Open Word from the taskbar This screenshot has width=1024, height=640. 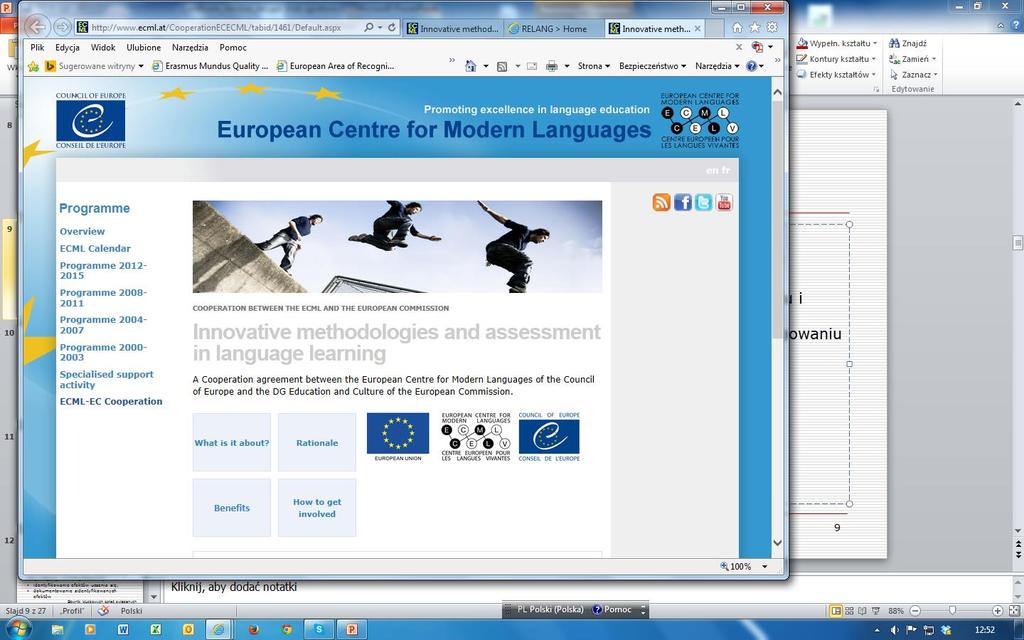coord(123,630)
